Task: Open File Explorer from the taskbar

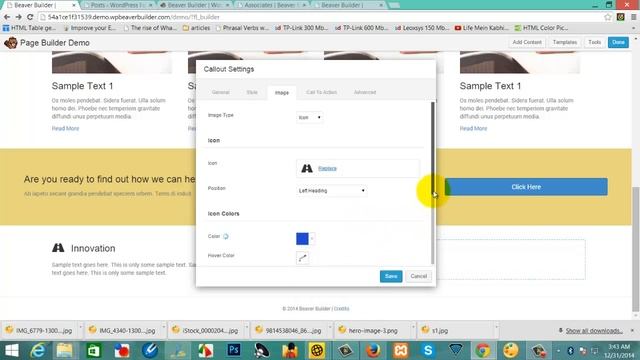Action: (x=64, y=350)
